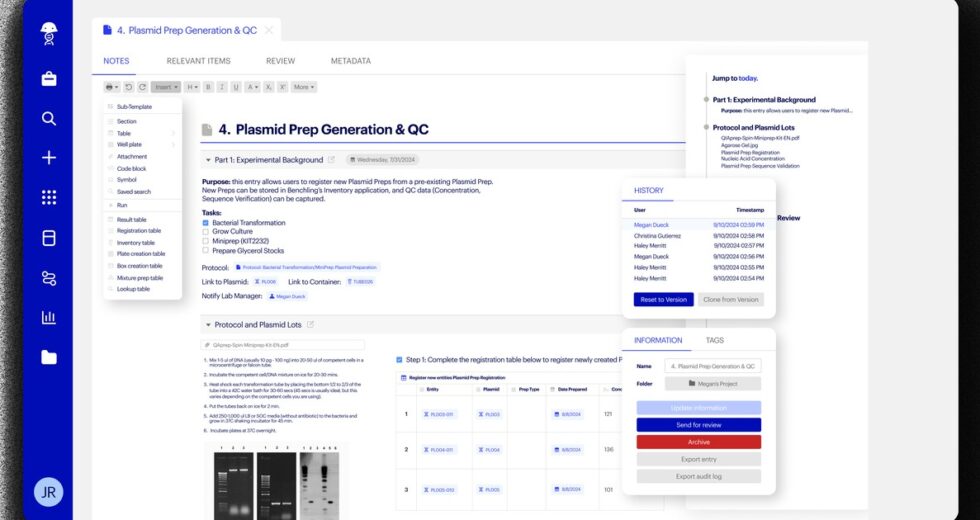The width and height of the screenshot is (980, 520).
Task: Open the More dropdown in toolbar
Action: (304, 87)
